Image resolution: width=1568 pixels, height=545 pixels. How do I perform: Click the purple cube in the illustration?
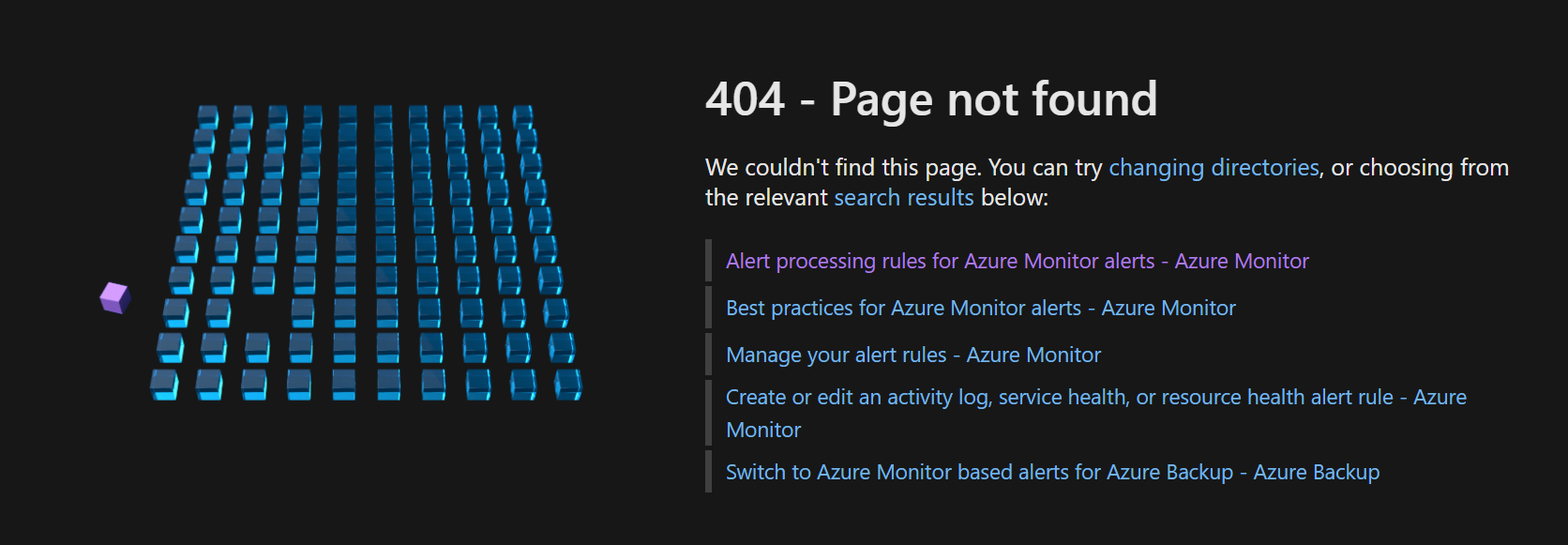pos(113,298)
